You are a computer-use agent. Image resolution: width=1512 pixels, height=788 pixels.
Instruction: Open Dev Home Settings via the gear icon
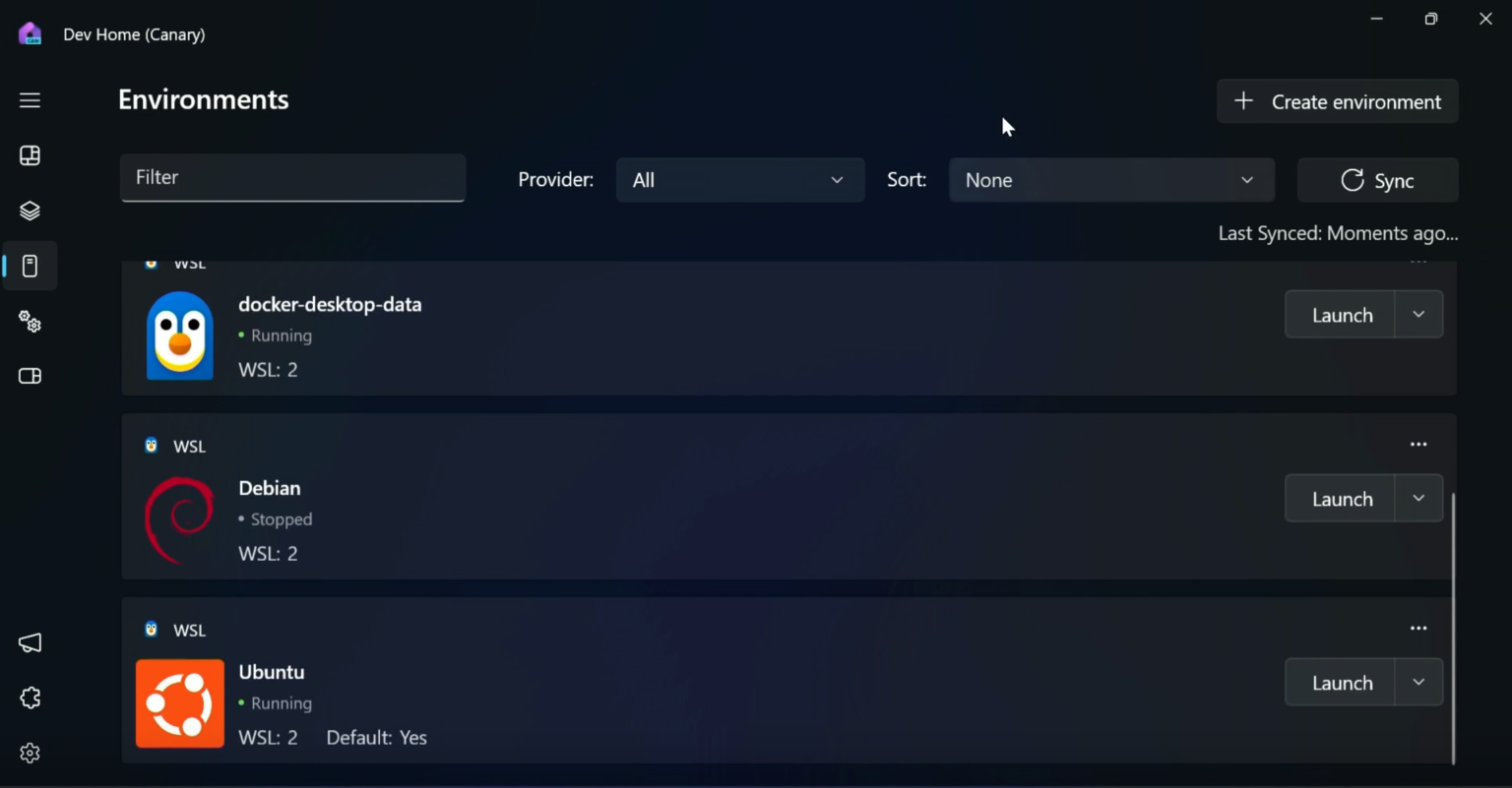point(30,753)
